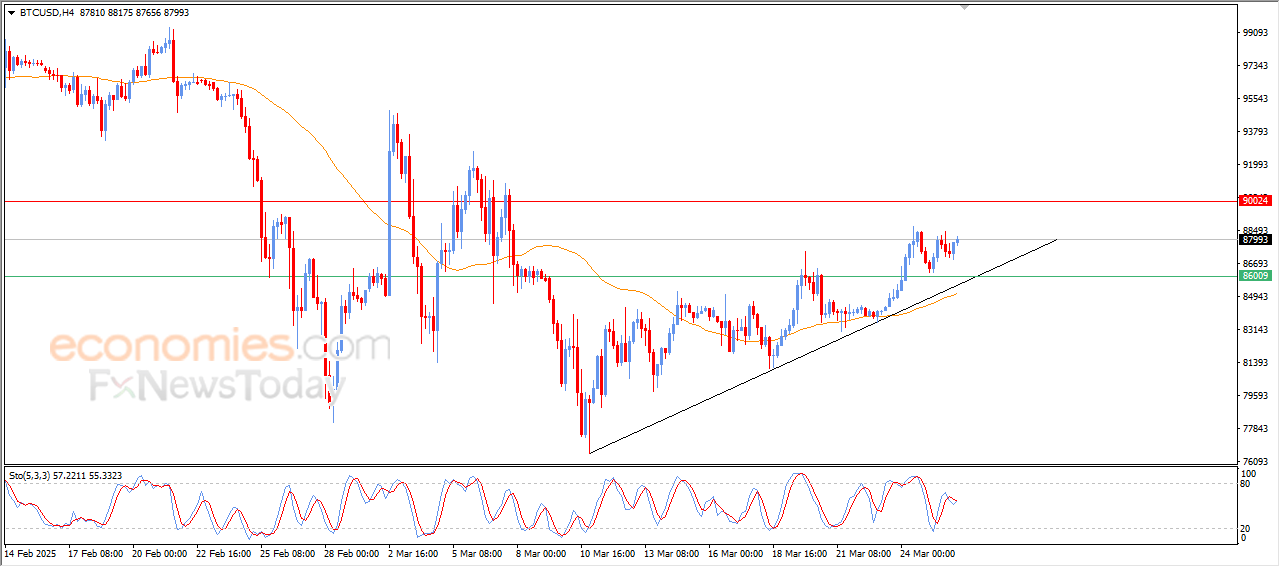Select the BTCUSD,H4 chart title
The image size is (1280, 567).
(46, 13)
